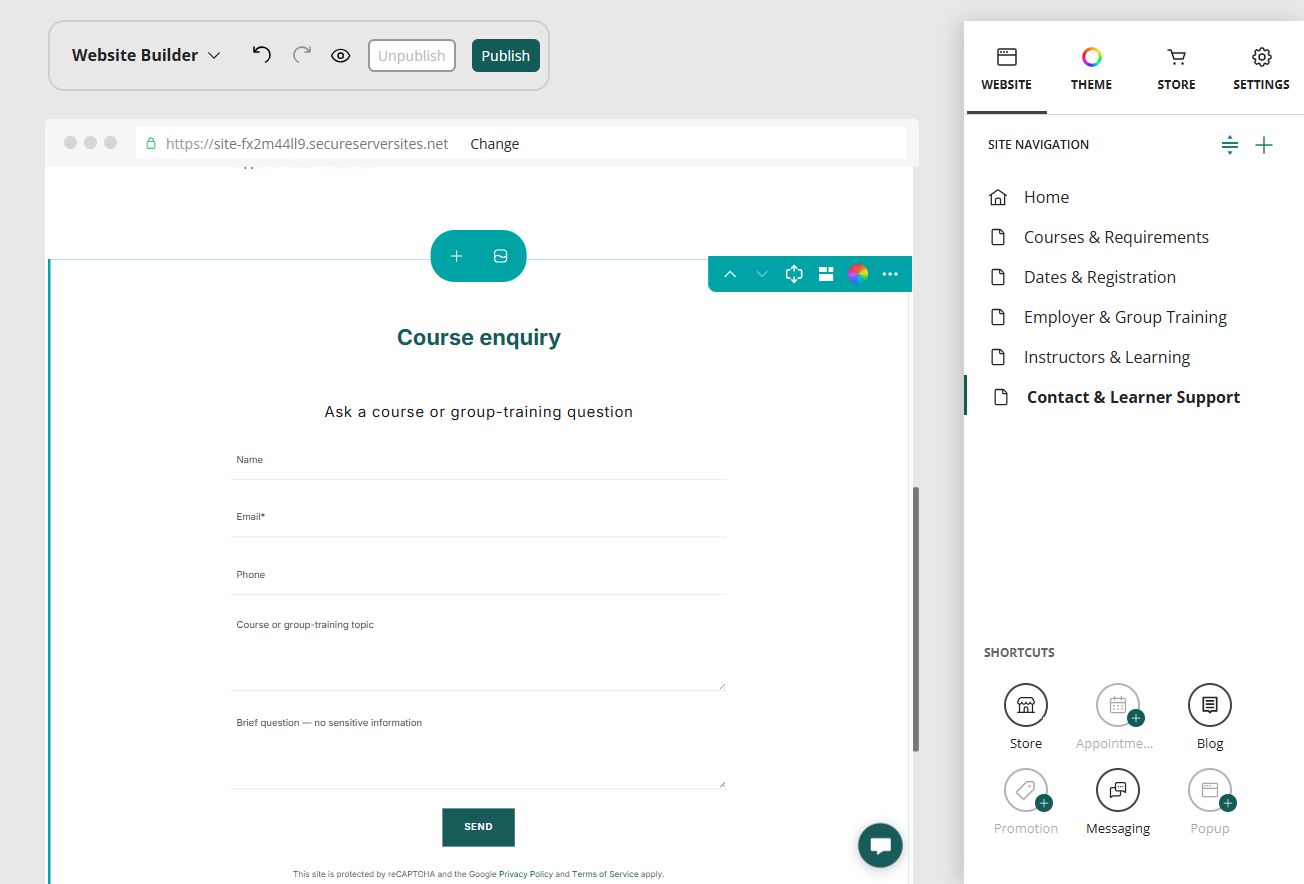Image resolution: width=1304 pixels, height=884 pixels.
Task: Move section up with arrow
Action: (x=730, y=274)
